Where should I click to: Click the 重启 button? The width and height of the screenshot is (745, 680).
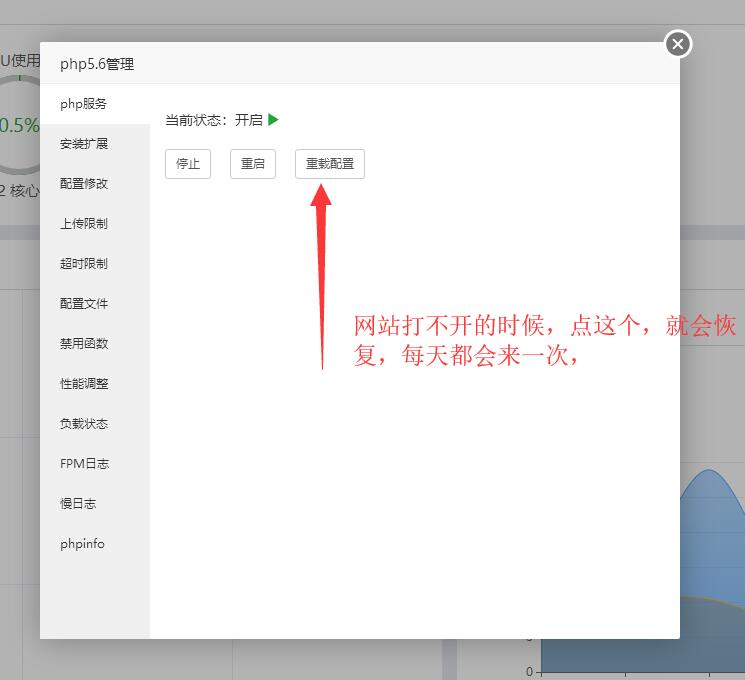[253, 164]
